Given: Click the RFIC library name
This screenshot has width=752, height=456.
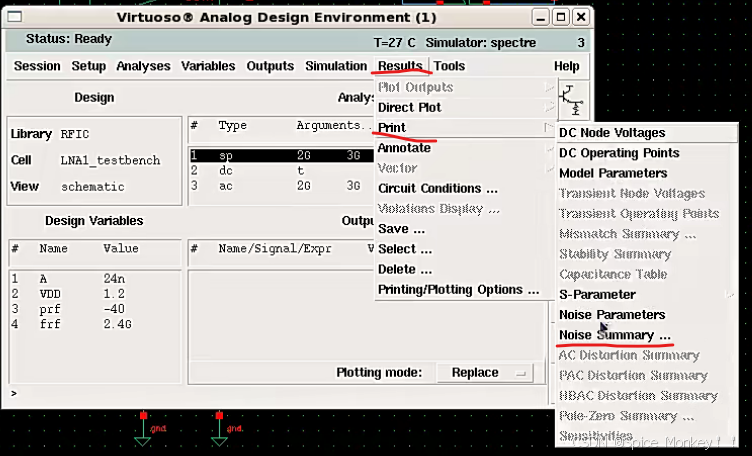Looking at the screenshot, I should point(75,134).
